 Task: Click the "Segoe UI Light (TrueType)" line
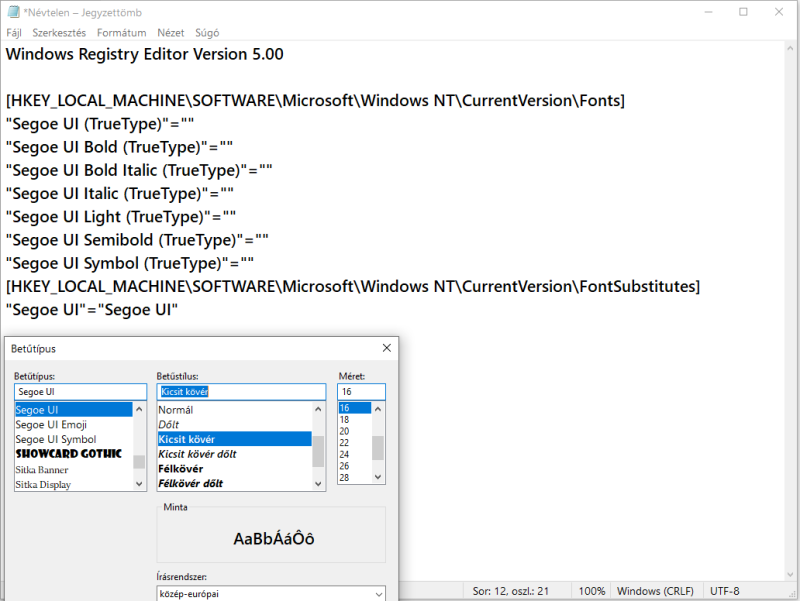(121, 217)
